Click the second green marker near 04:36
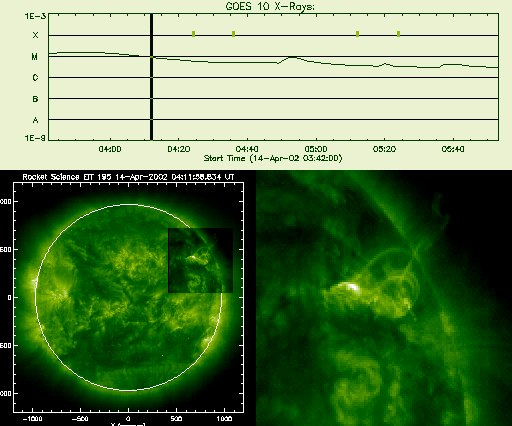 (234, 34)
